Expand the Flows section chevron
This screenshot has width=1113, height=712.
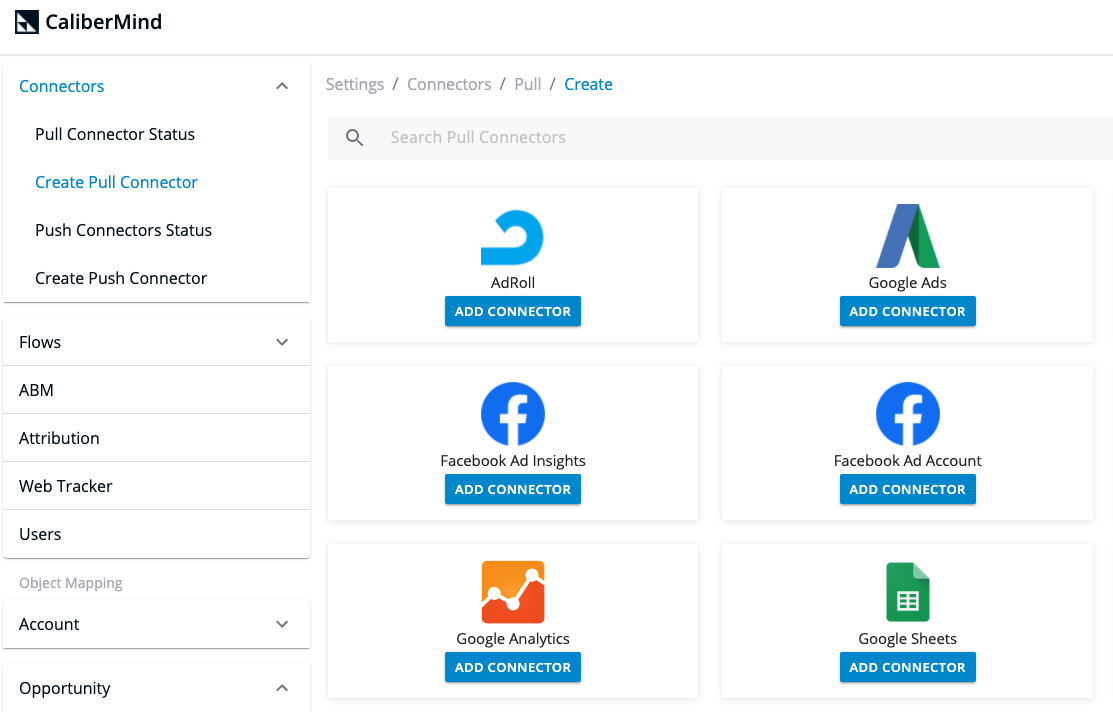click(x=282, y=342)
